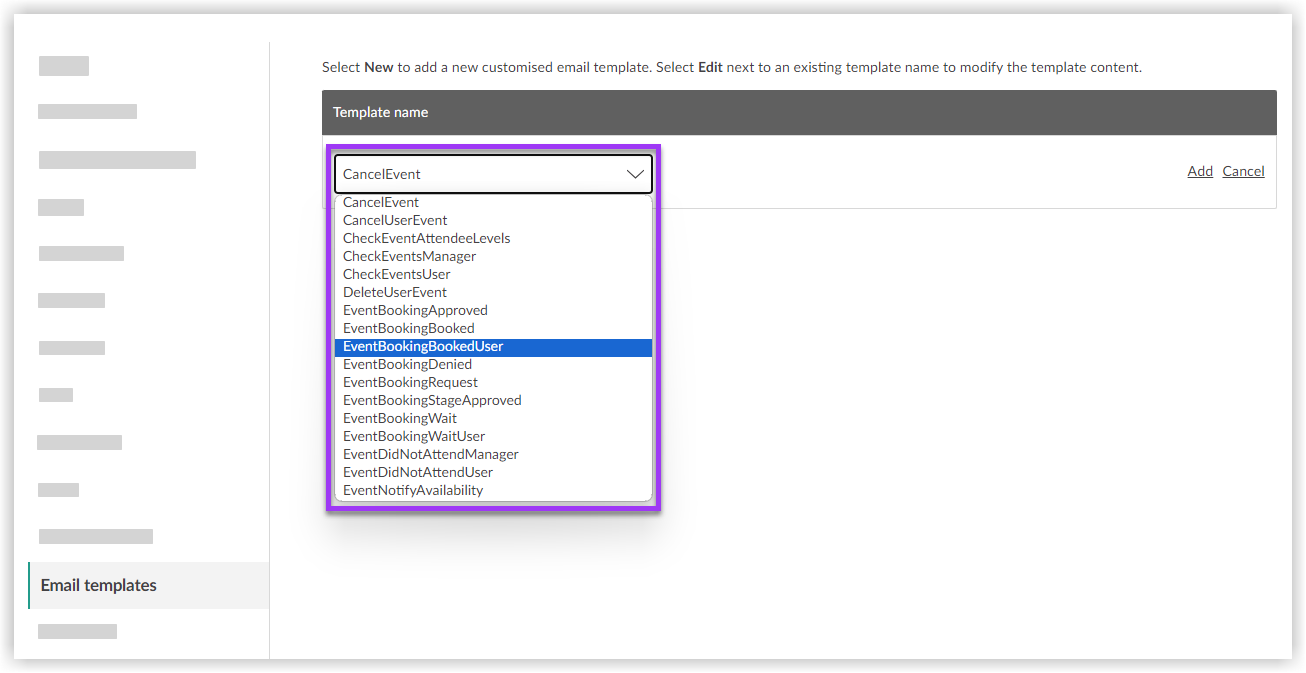Pick the EventBookingRequest template
1306x673 pixels.
(410, 383)
